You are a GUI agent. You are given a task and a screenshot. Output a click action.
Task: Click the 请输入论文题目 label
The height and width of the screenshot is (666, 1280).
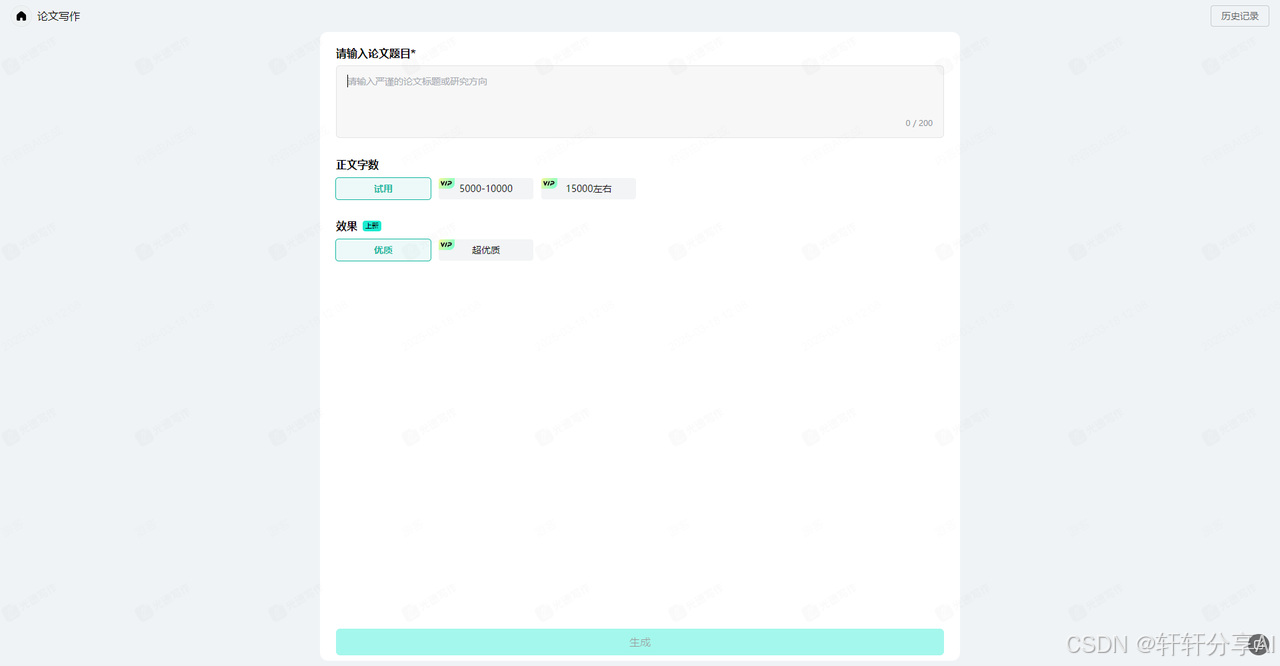tap(375, 53)
